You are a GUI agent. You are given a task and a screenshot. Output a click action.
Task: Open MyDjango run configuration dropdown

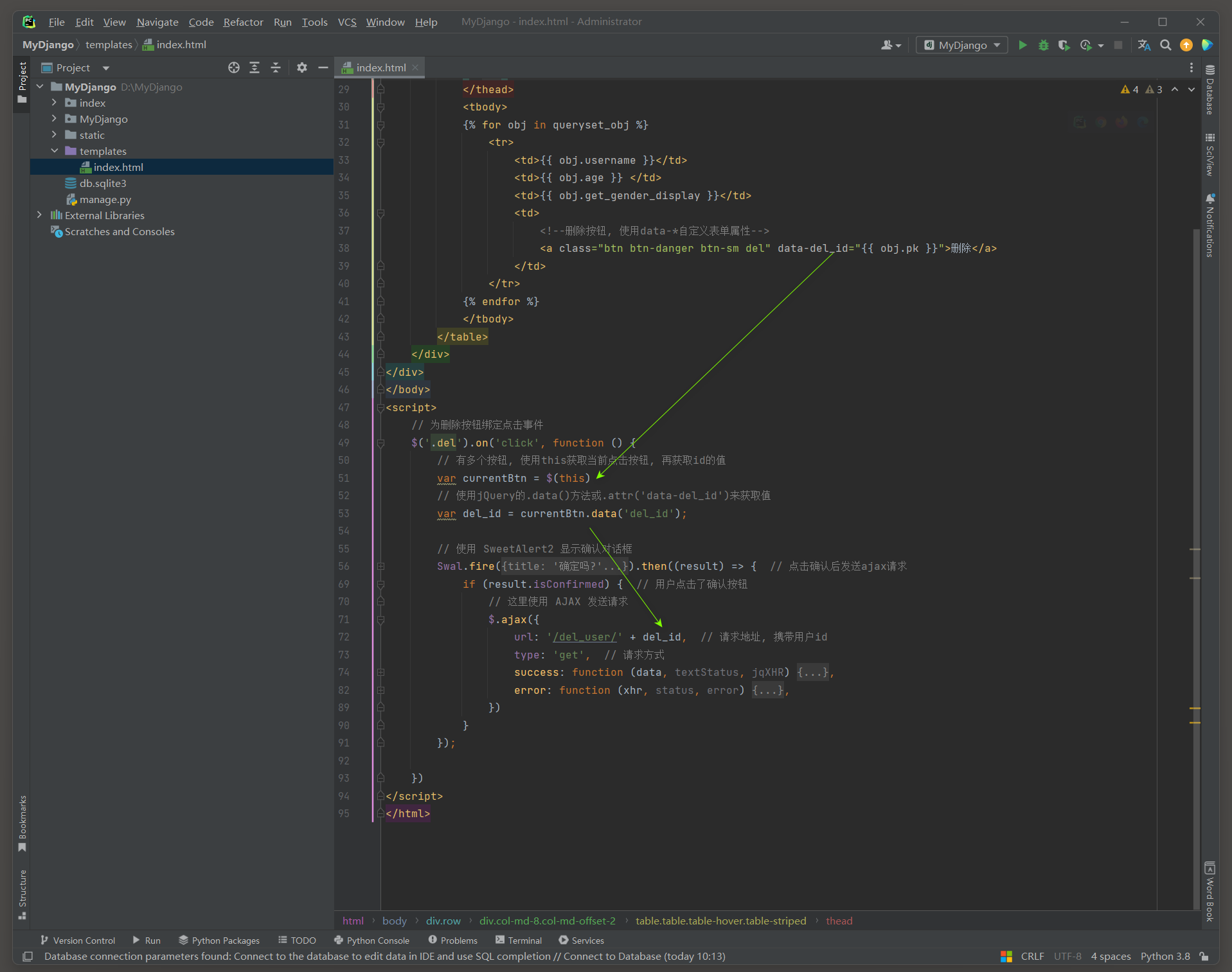point(962,45)
